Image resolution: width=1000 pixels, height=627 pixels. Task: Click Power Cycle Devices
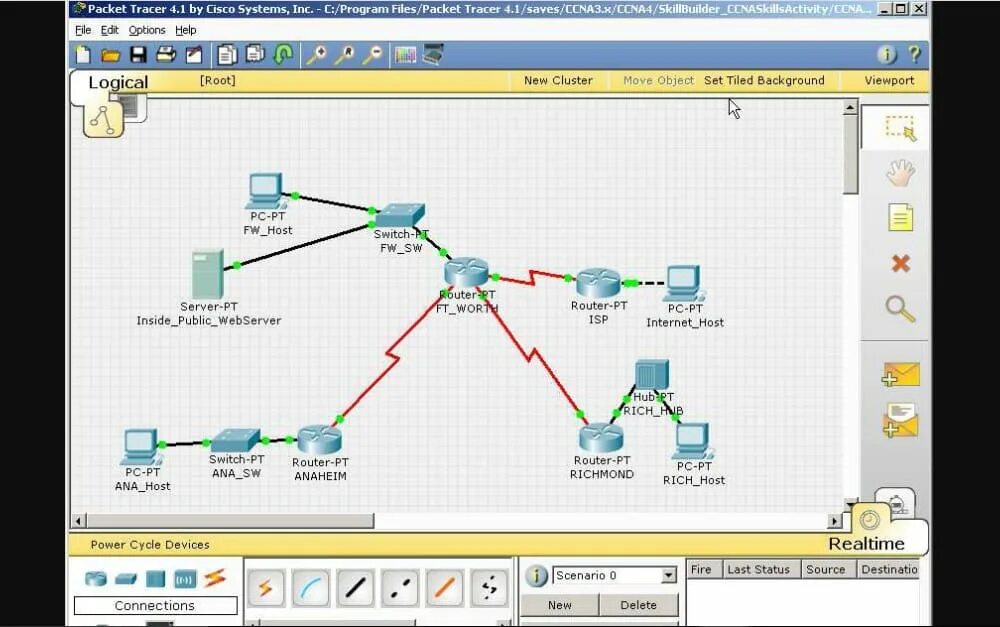[x=150, y=545]
